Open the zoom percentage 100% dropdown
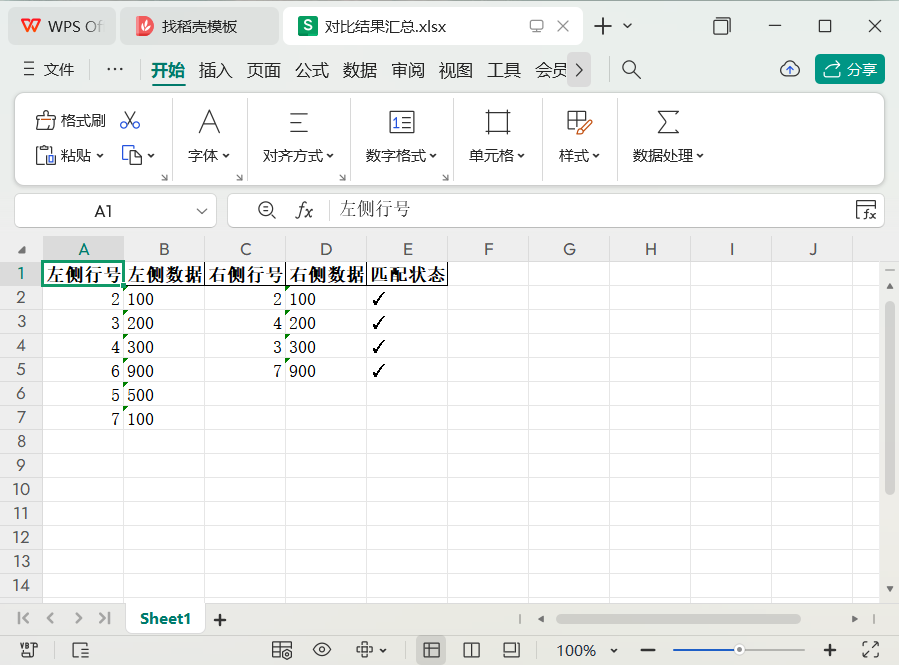Image resolution: width=899 pixels, height=665 pixels. [614, 651]
